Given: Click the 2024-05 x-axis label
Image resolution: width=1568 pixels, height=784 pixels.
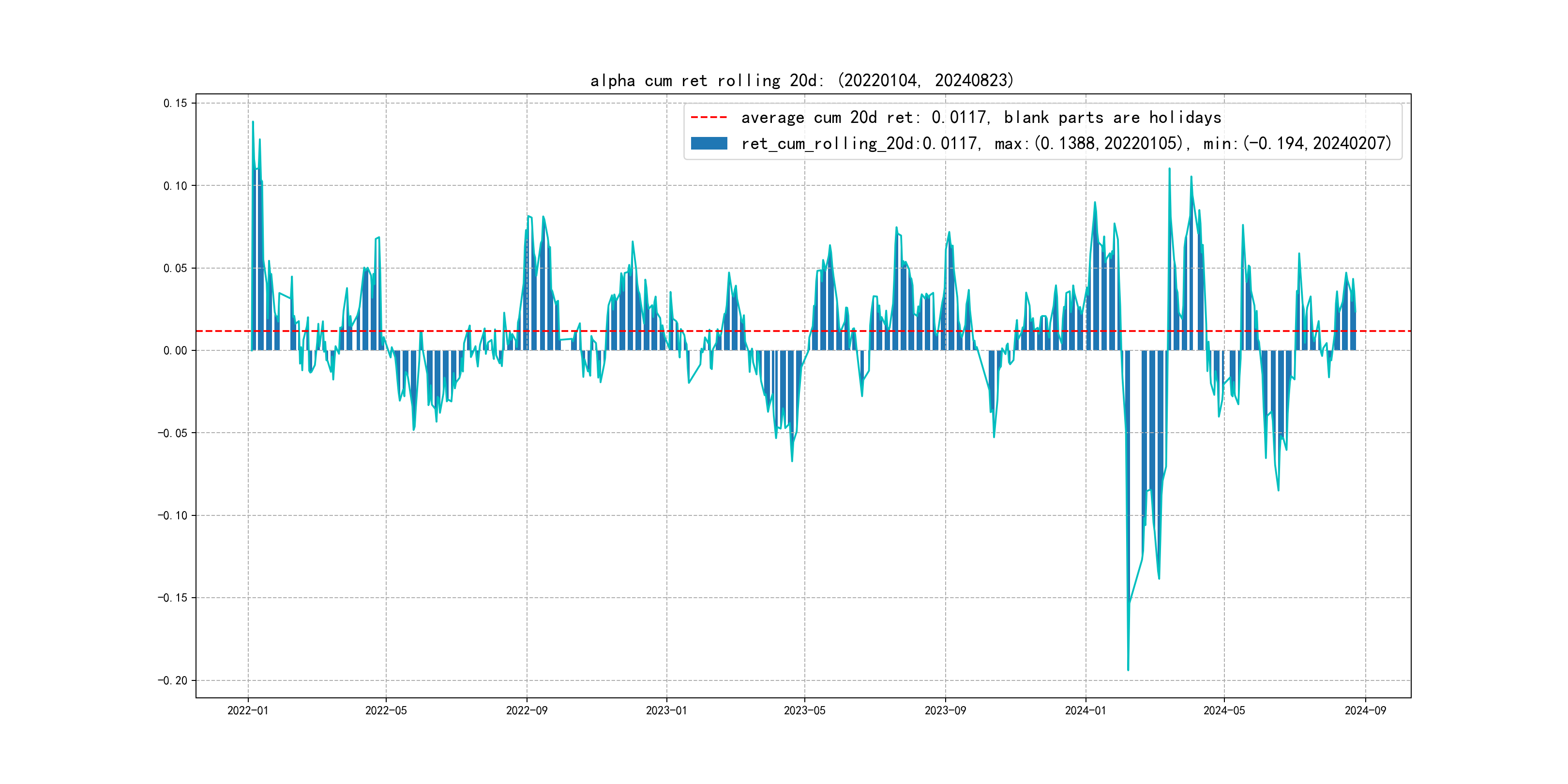Looking at the screenshot, I should 1224,710.
